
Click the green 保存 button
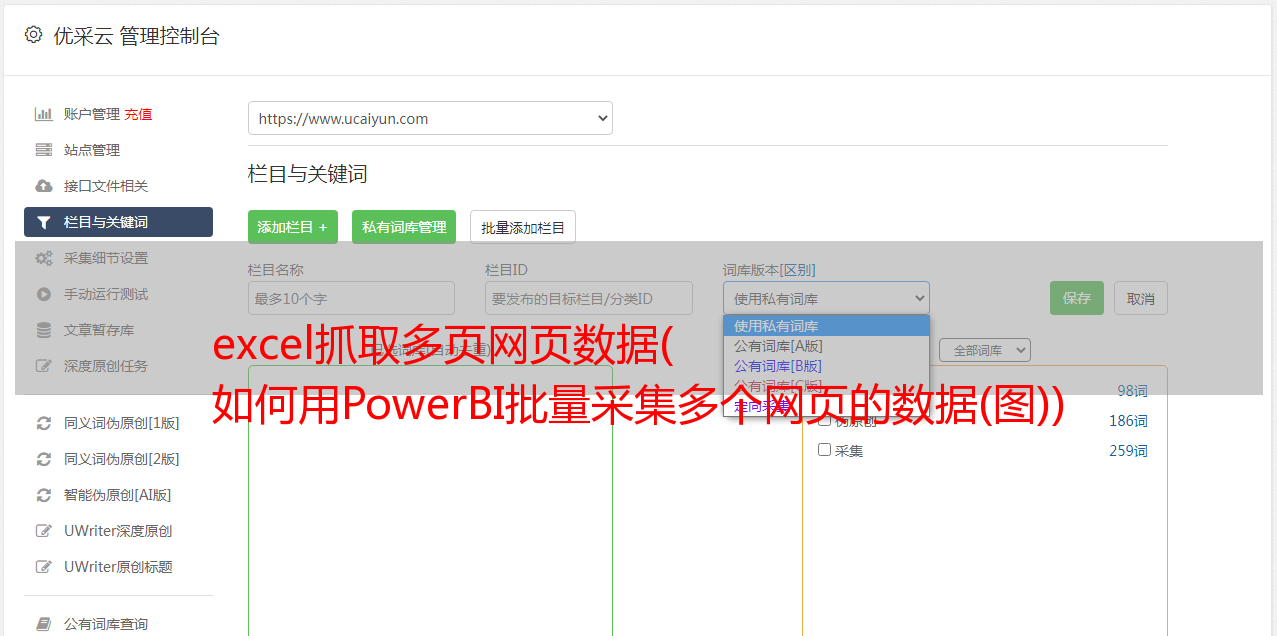[1077, 298]
